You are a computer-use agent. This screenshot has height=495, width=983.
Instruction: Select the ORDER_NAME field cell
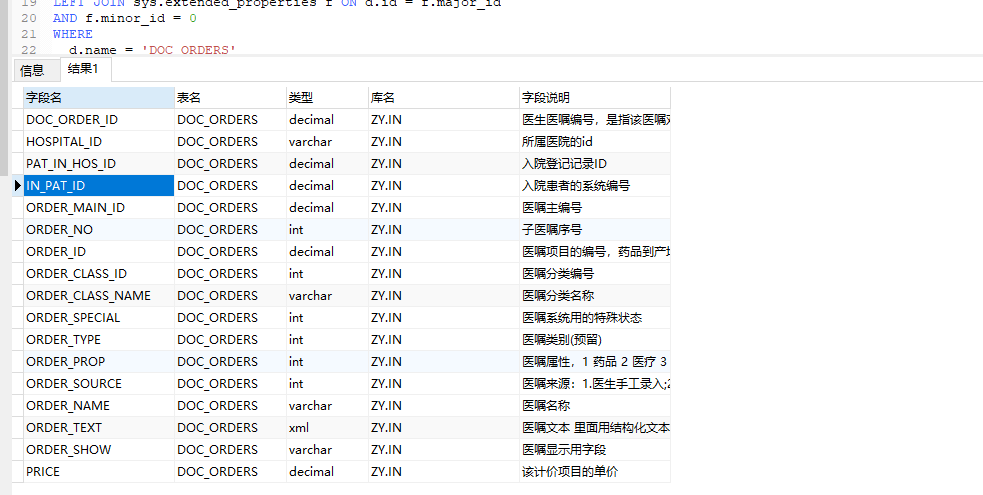coord(99,405)
